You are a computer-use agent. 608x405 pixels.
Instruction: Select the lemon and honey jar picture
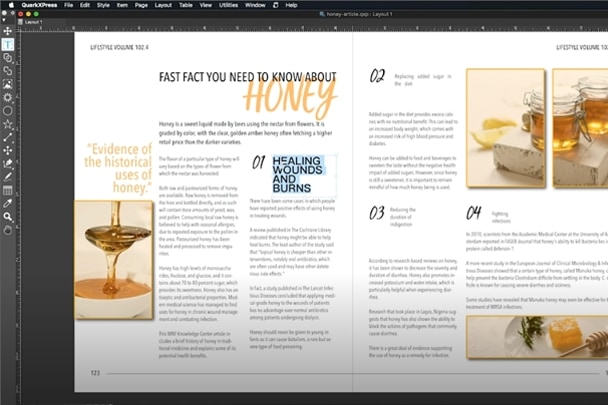(506, 128)
